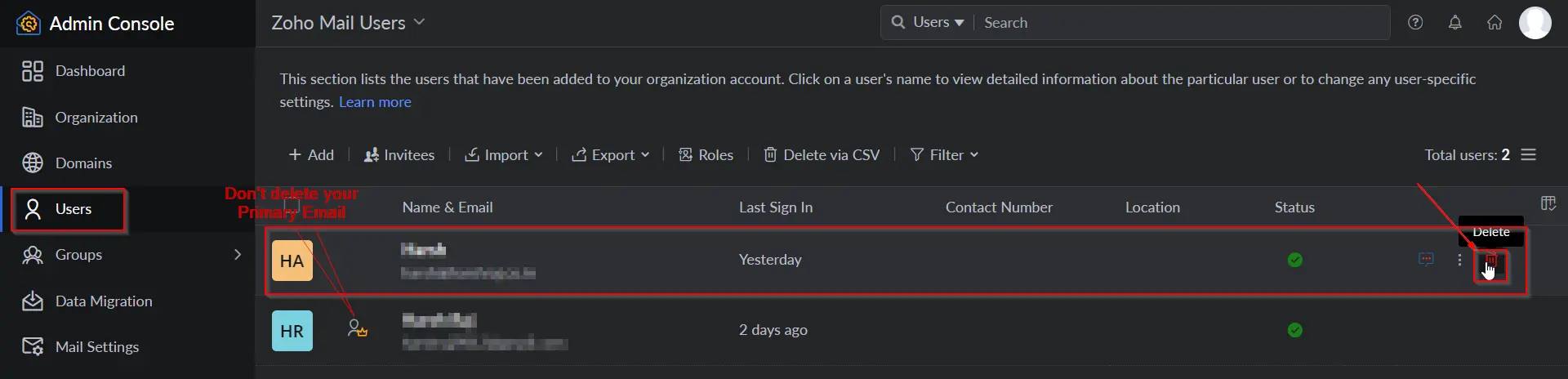This screenshot has height=379, width=1568.
Task: Click the HR user avatar tile
Action: [x=292, y=331]
